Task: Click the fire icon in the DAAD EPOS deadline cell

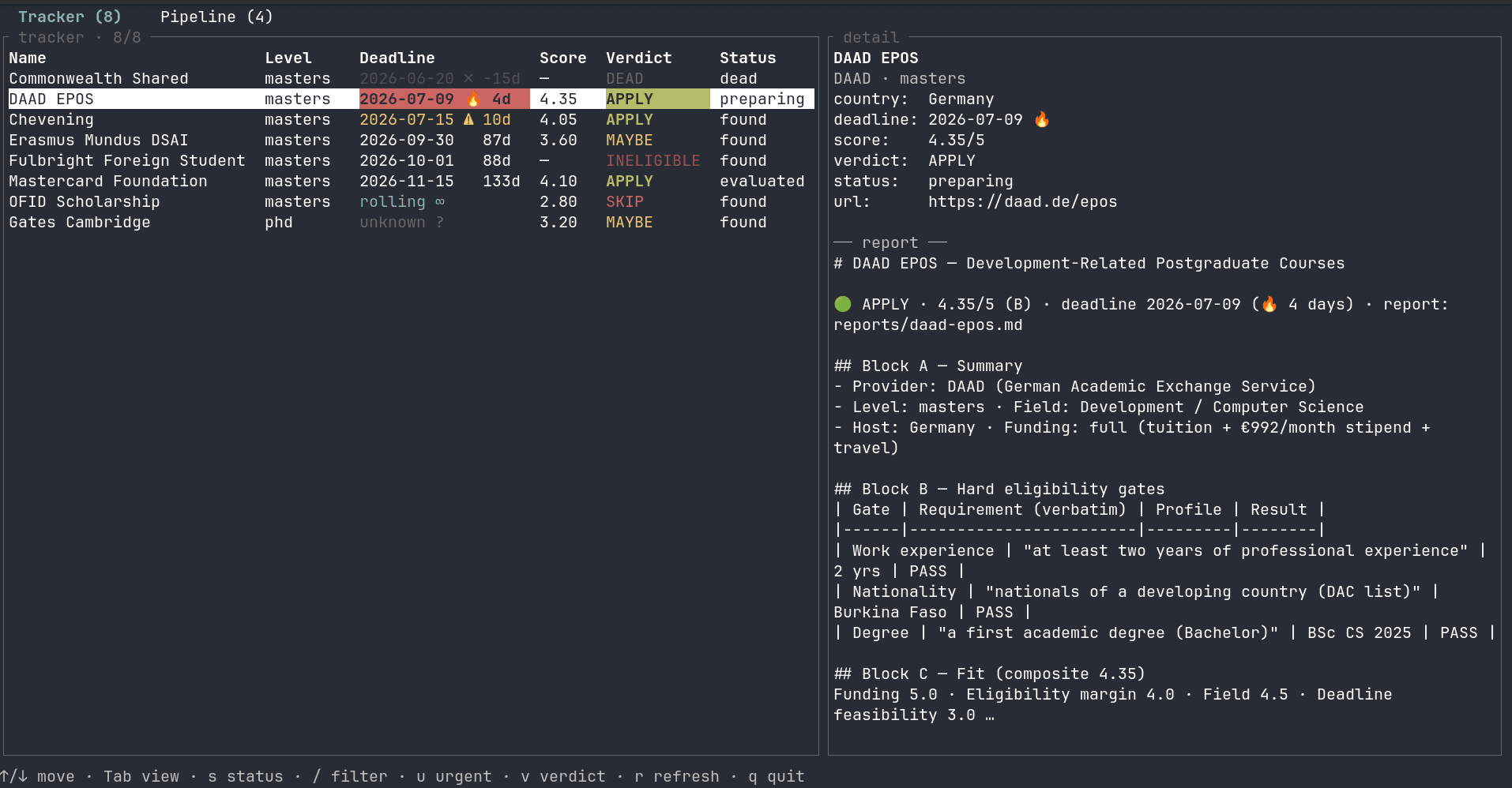Action: [x=473, y=99]
